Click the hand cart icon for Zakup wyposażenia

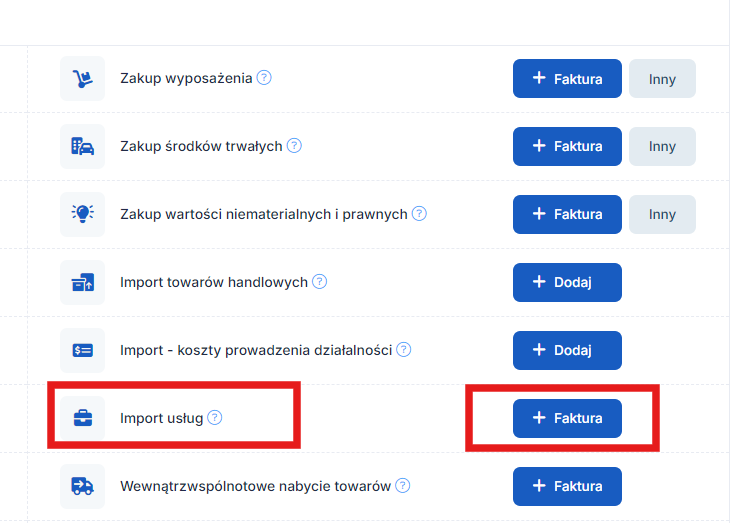(82, 78)
